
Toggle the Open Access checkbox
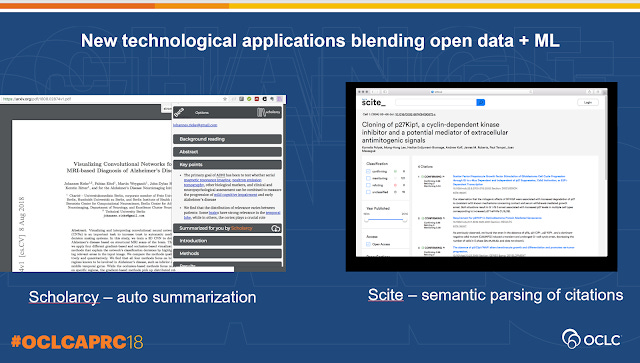click(368, 244)
